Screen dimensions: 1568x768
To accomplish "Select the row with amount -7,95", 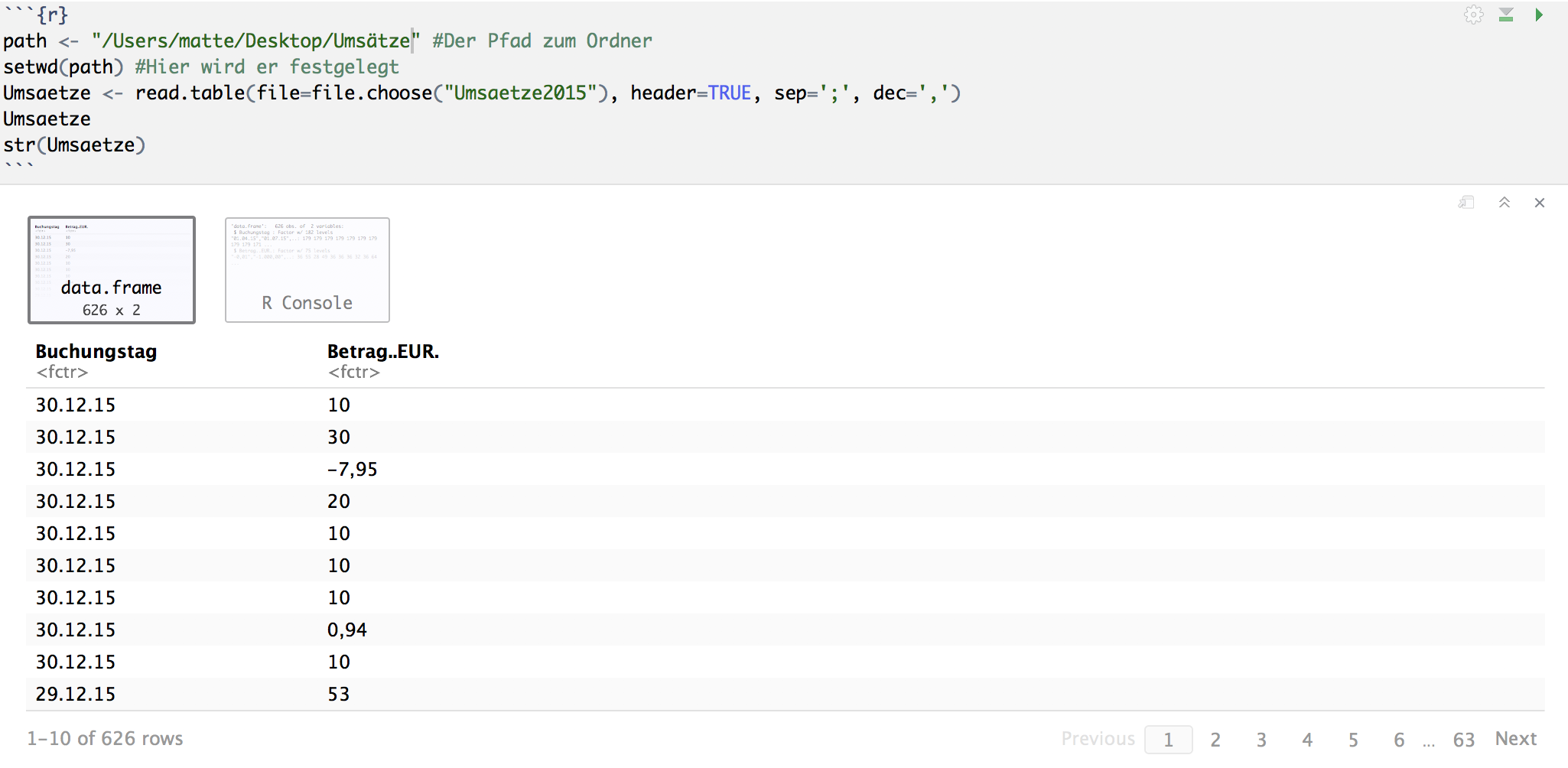I will pos(353,470).
